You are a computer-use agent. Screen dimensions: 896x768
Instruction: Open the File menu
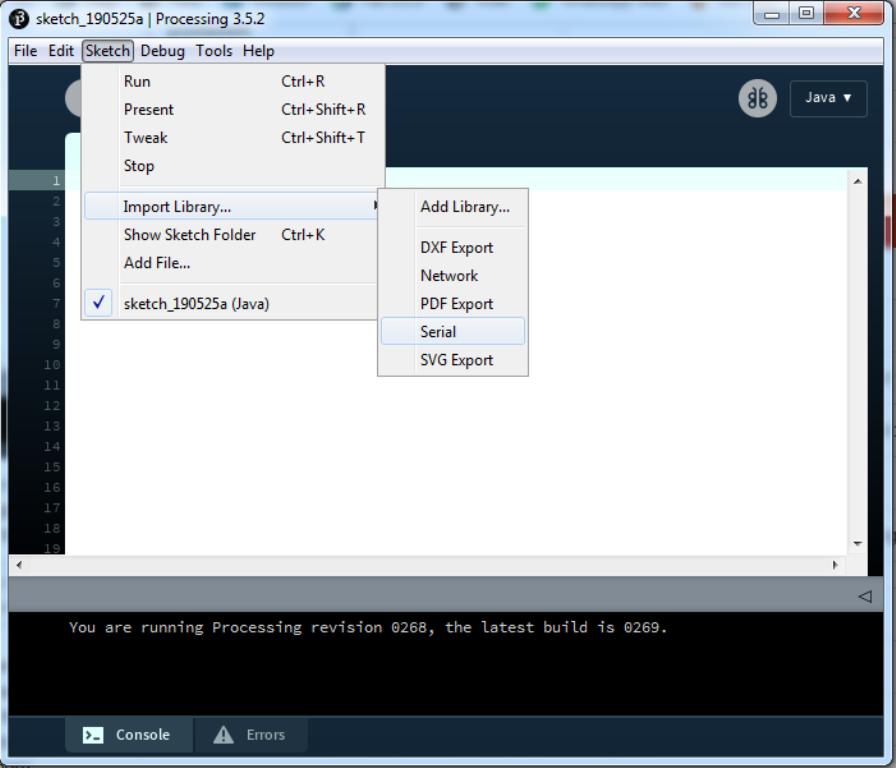click(26, 51)
